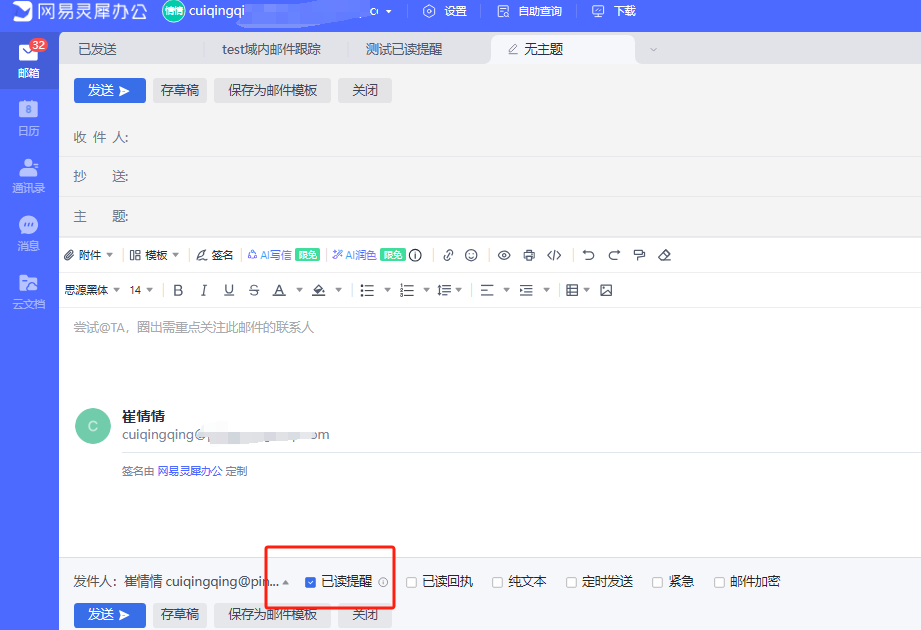Open the highlight color dropdown arrow
Image resolution: width=921 pixels, height=630 pixels.
pyautogui.click(x=338, y=290)
